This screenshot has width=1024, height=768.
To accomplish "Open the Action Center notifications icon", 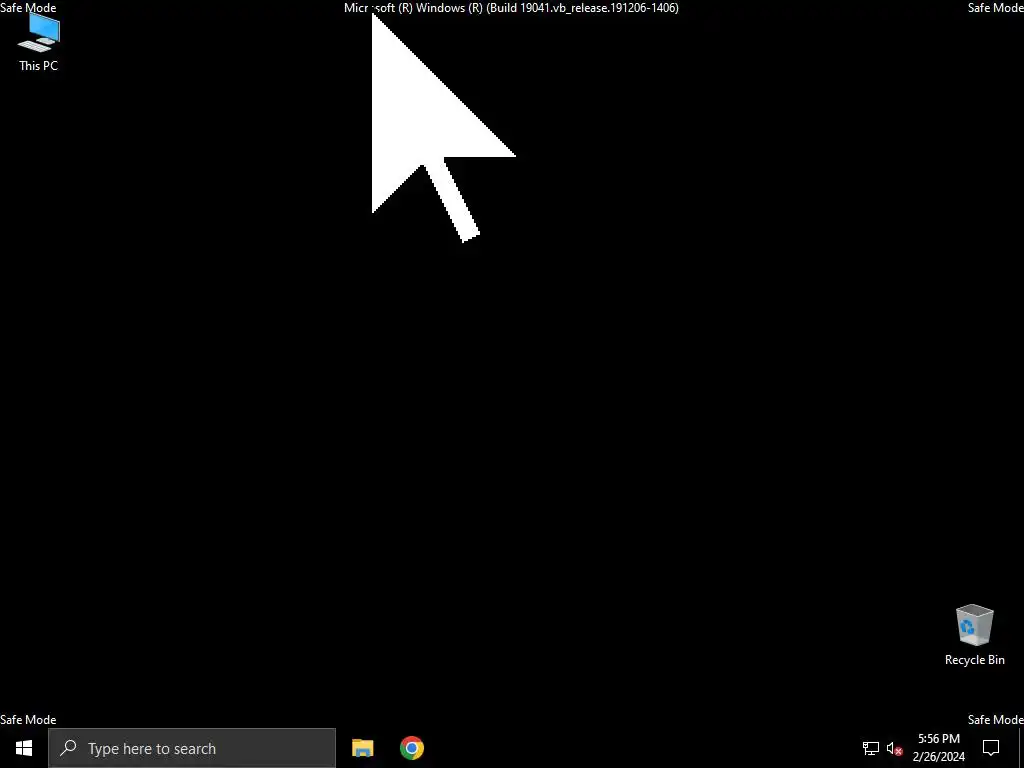I will point(991,748).
